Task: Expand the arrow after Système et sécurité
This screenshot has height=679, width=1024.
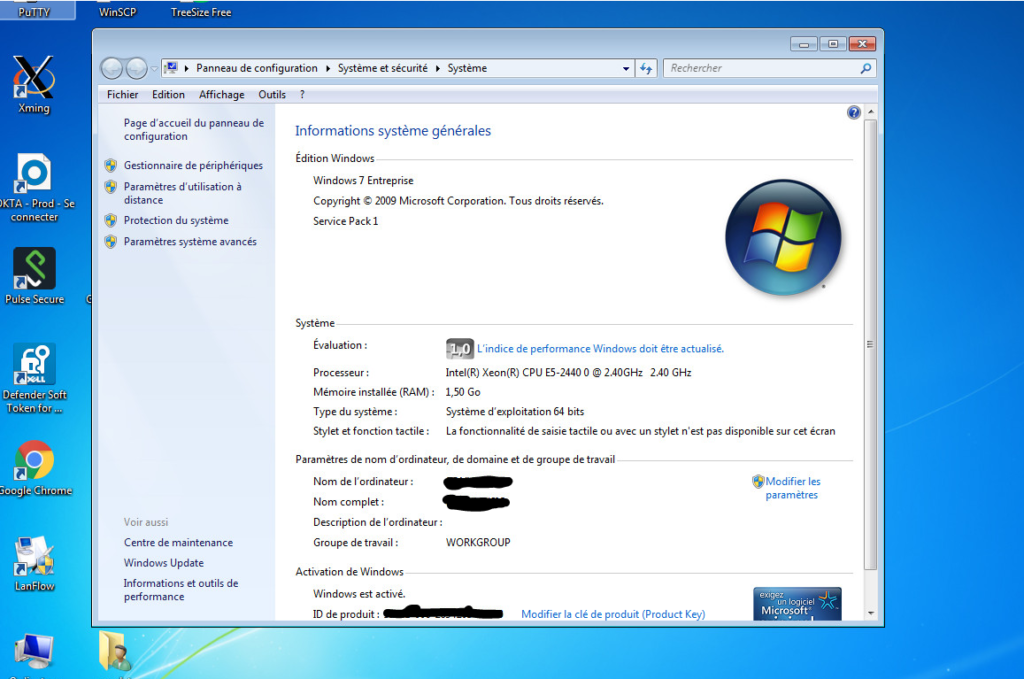Action: 437,68
